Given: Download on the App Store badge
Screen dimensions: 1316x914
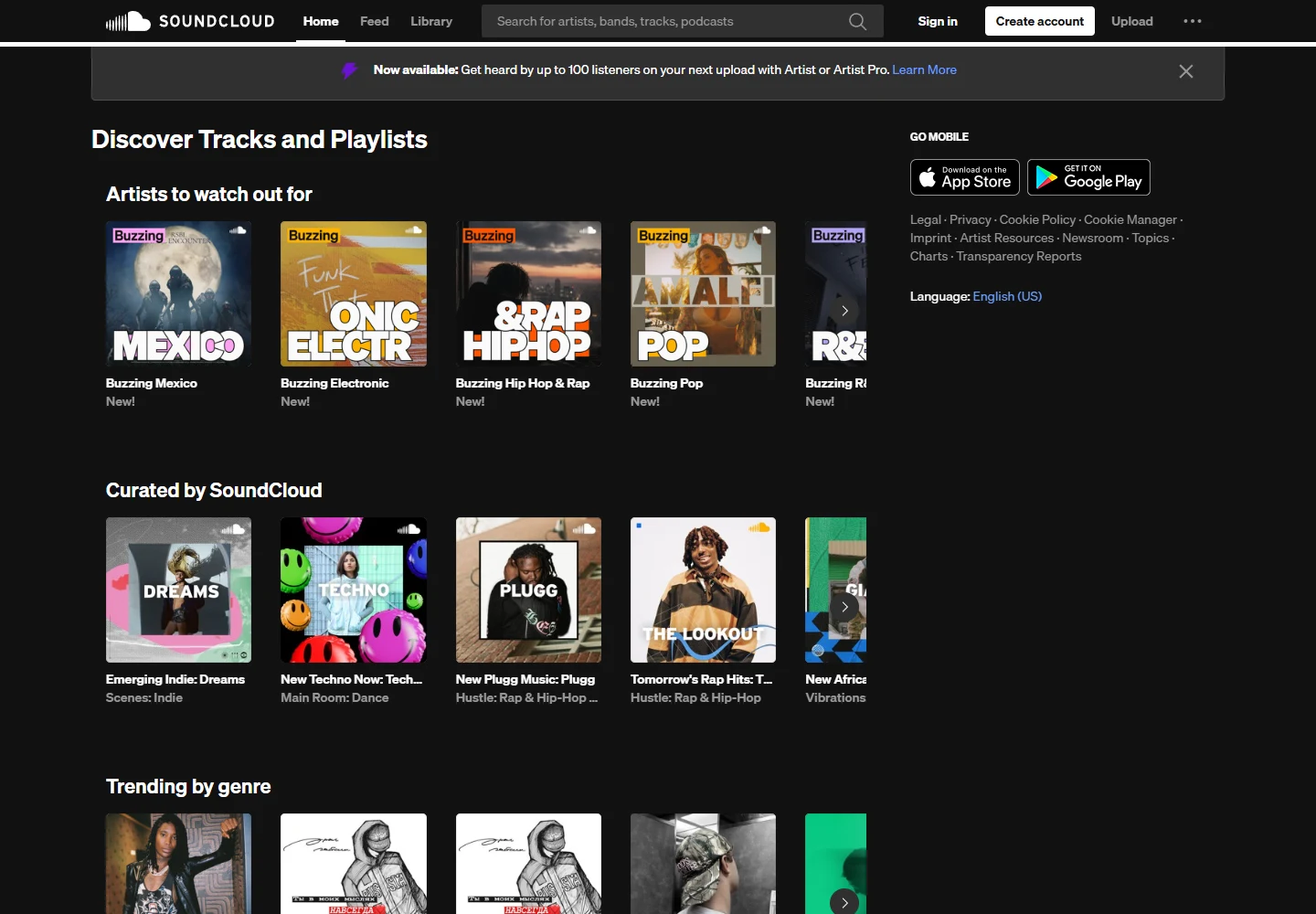Looking at the screenshot, I should point(965,177).
